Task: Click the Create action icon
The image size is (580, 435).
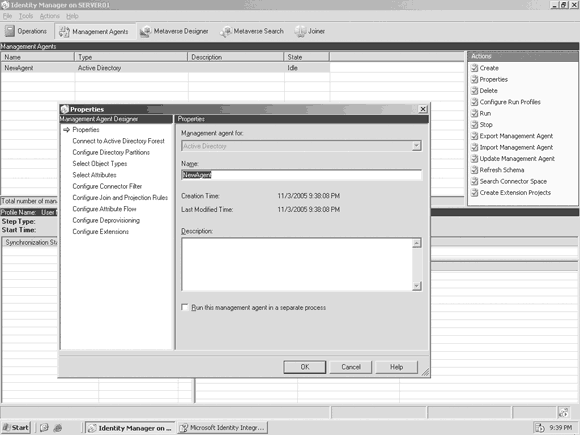Action: click(474, 68)
